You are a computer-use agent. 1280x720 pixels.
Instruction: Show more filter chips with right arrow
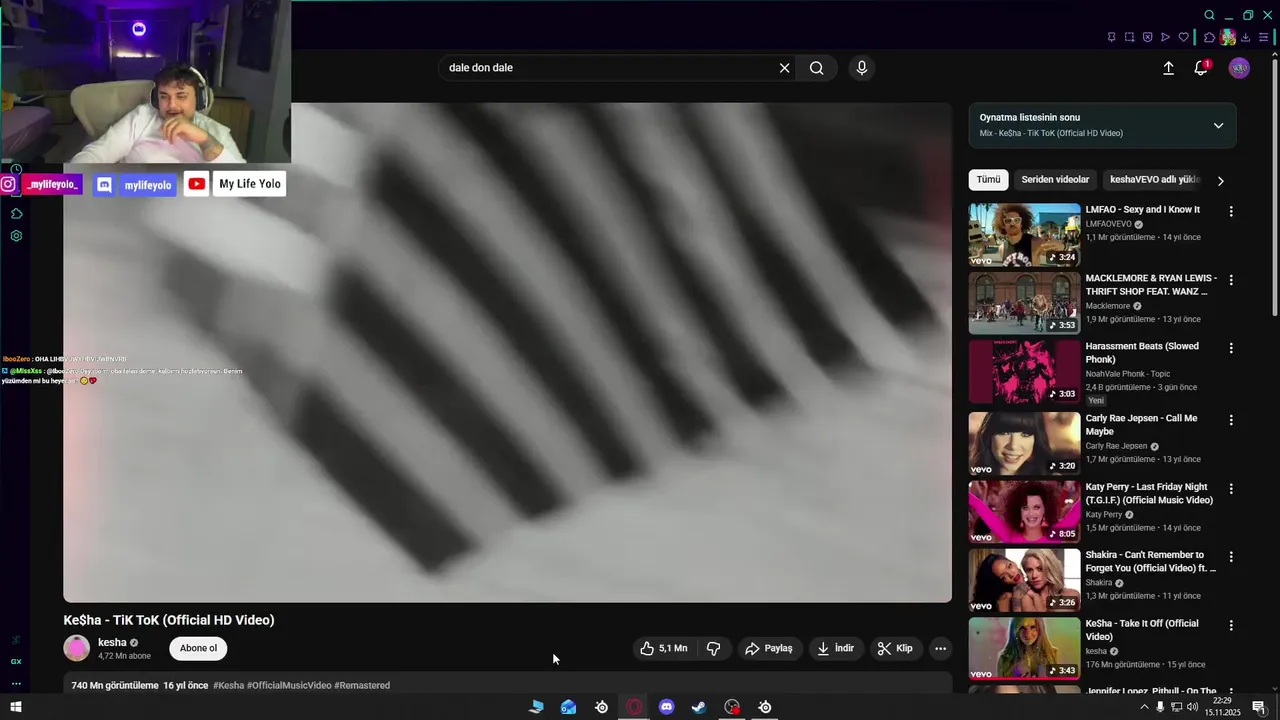coord(1220,181)
